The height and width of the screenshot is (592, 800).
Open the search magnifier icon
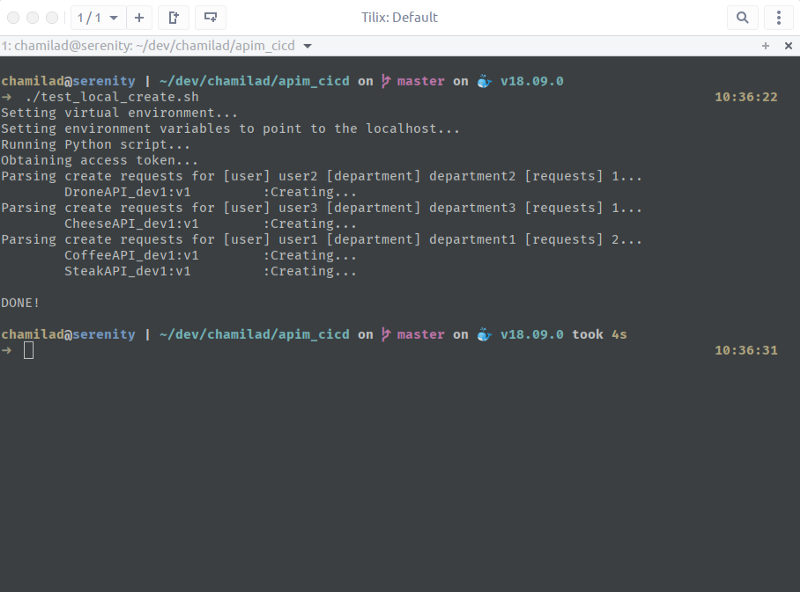(742, 18)
